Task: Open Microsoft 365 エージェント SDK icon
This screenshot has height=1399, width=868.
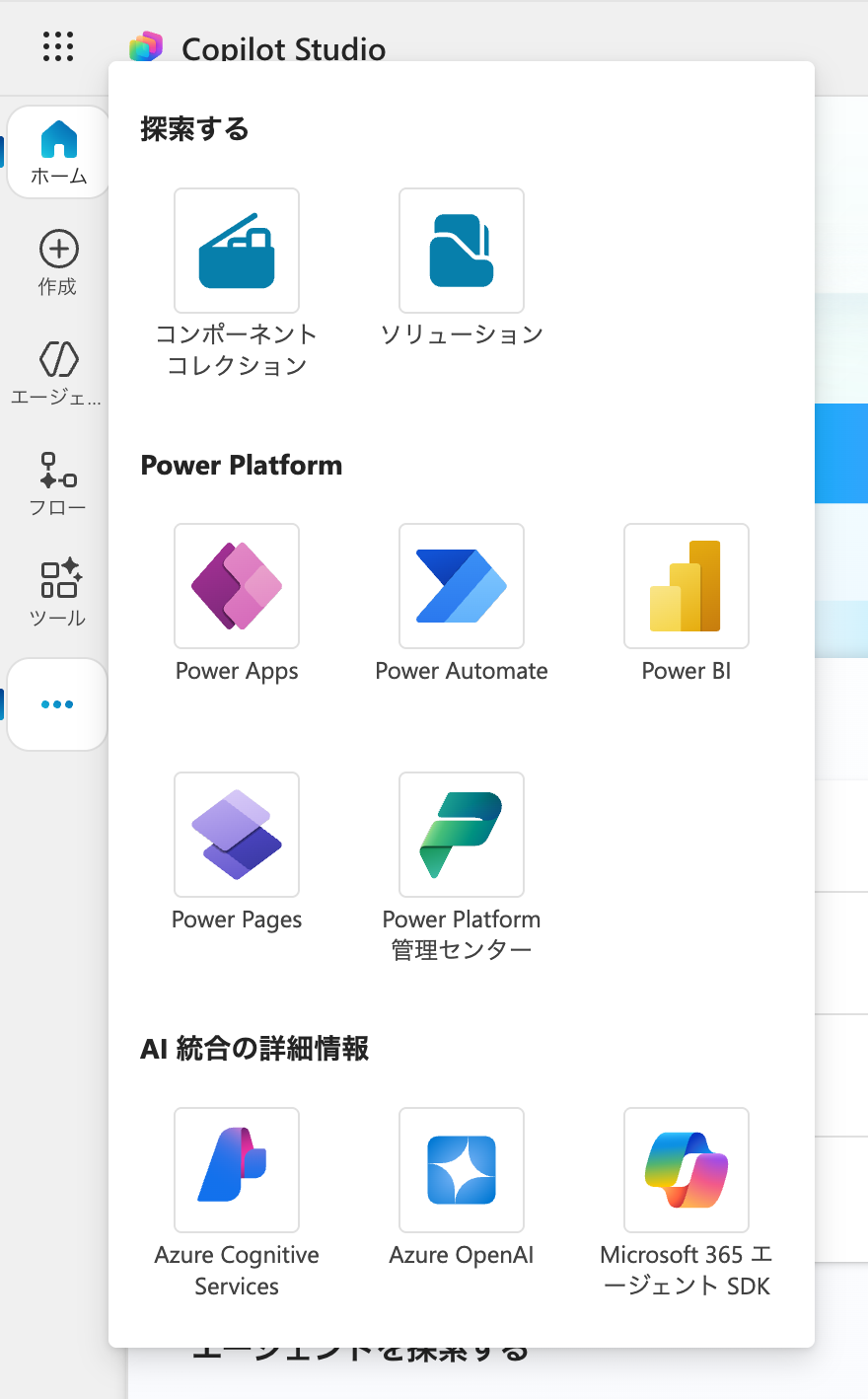Action: pyautogui.click(x=687, y=1170)
